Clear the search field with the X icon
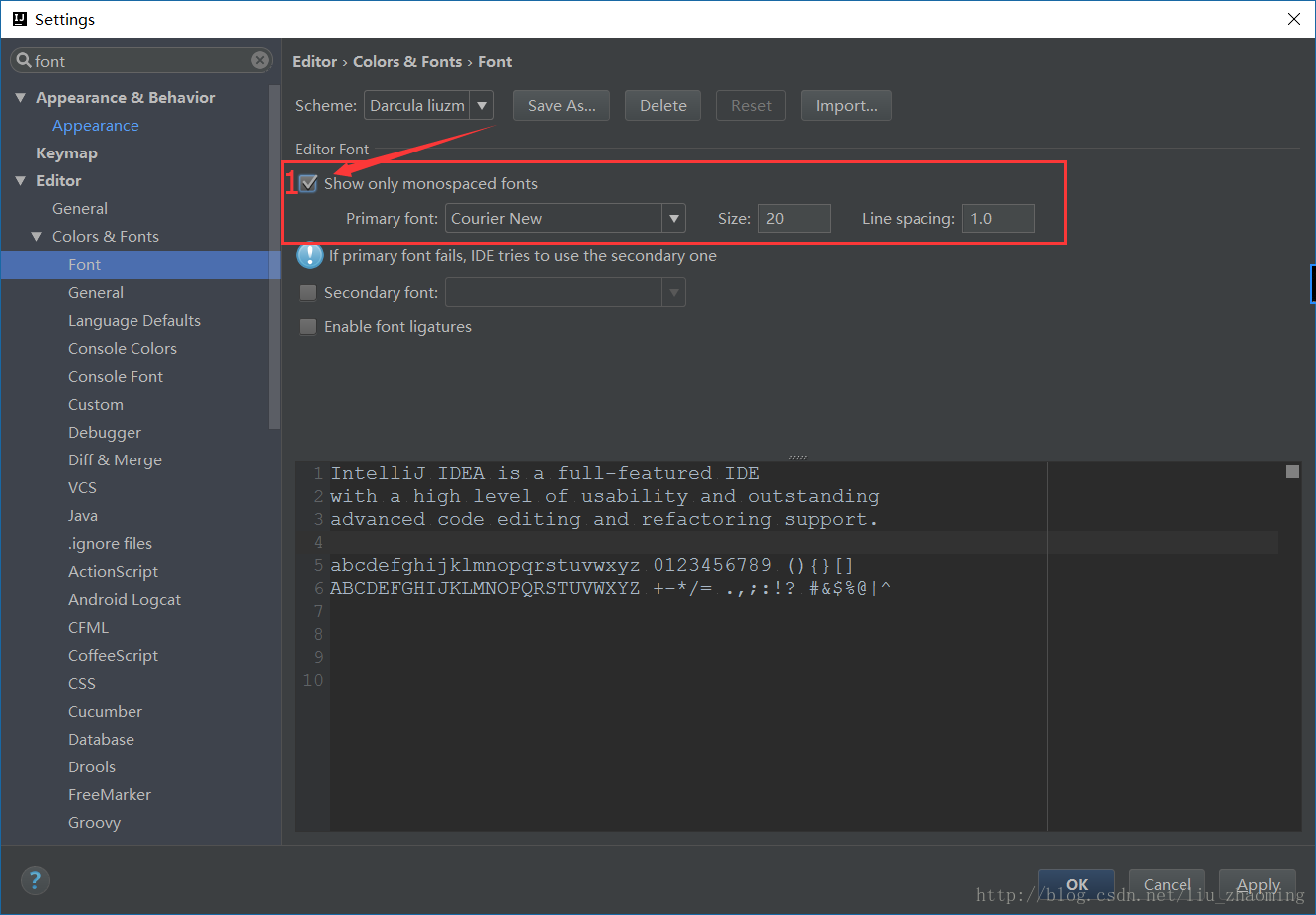The width and height of the screenshot is (1316, 915). point(260,60)
